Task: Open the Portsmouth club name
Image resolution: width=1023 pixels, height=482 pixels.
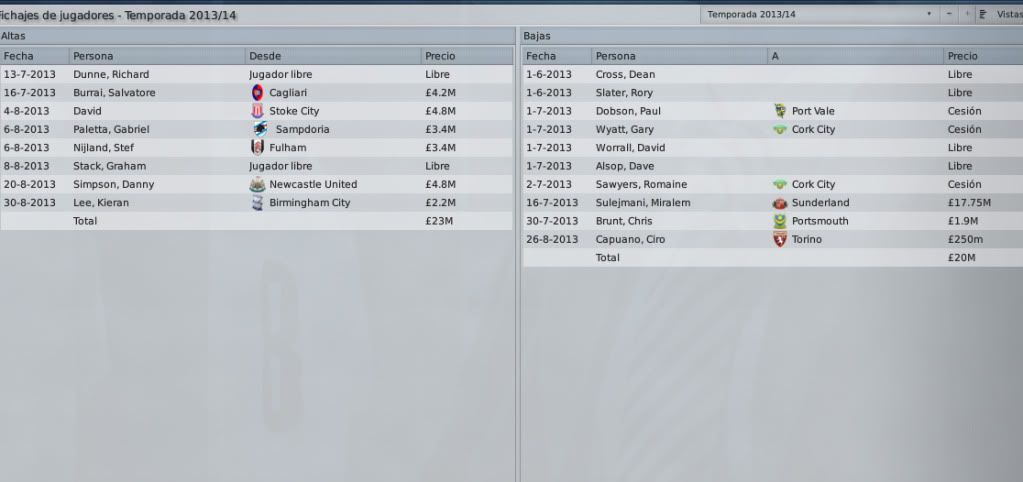Action: pos(820,221)
